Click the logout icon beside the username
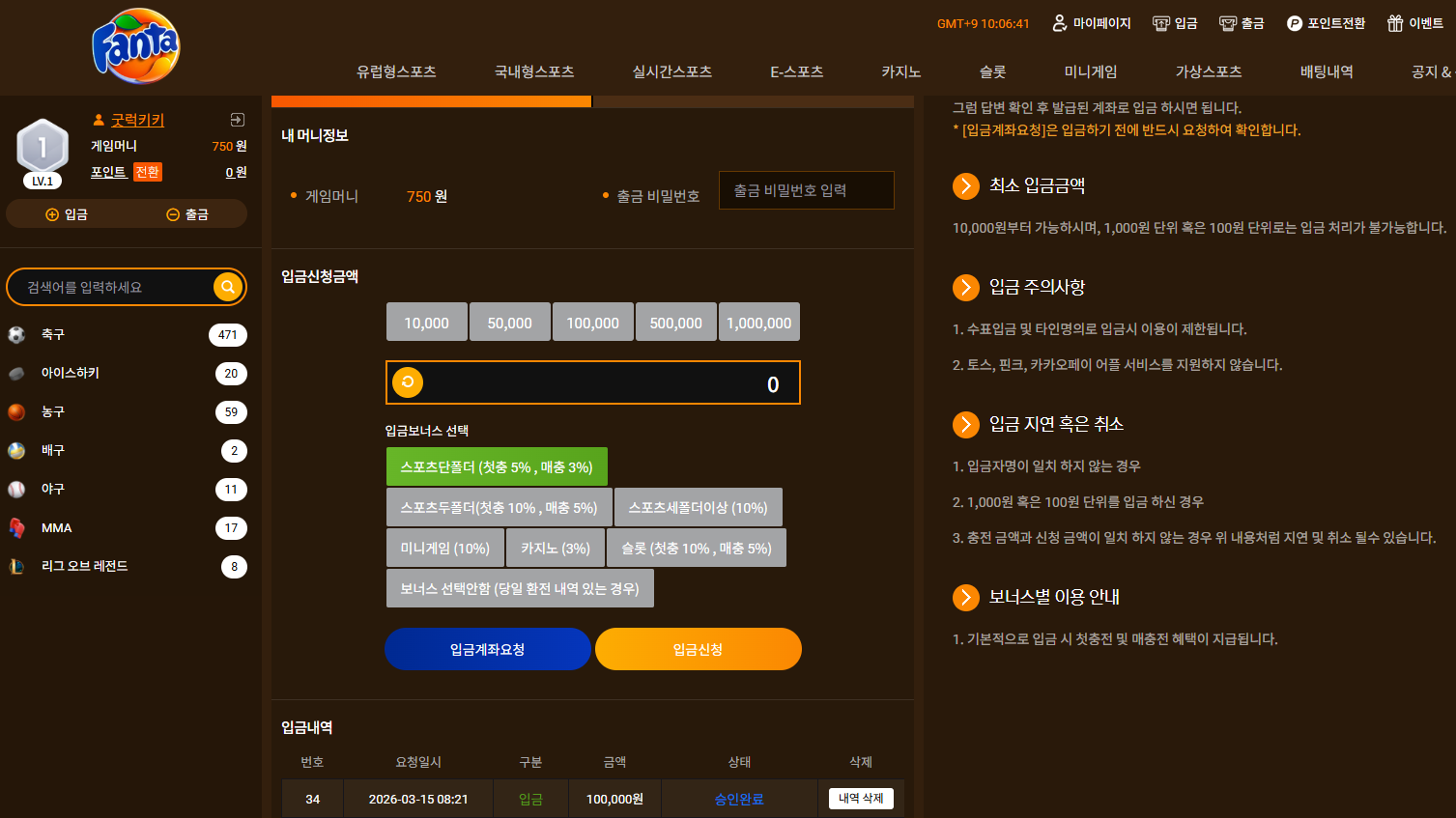Screen dimensions: 1456x818 coord(238,120)
